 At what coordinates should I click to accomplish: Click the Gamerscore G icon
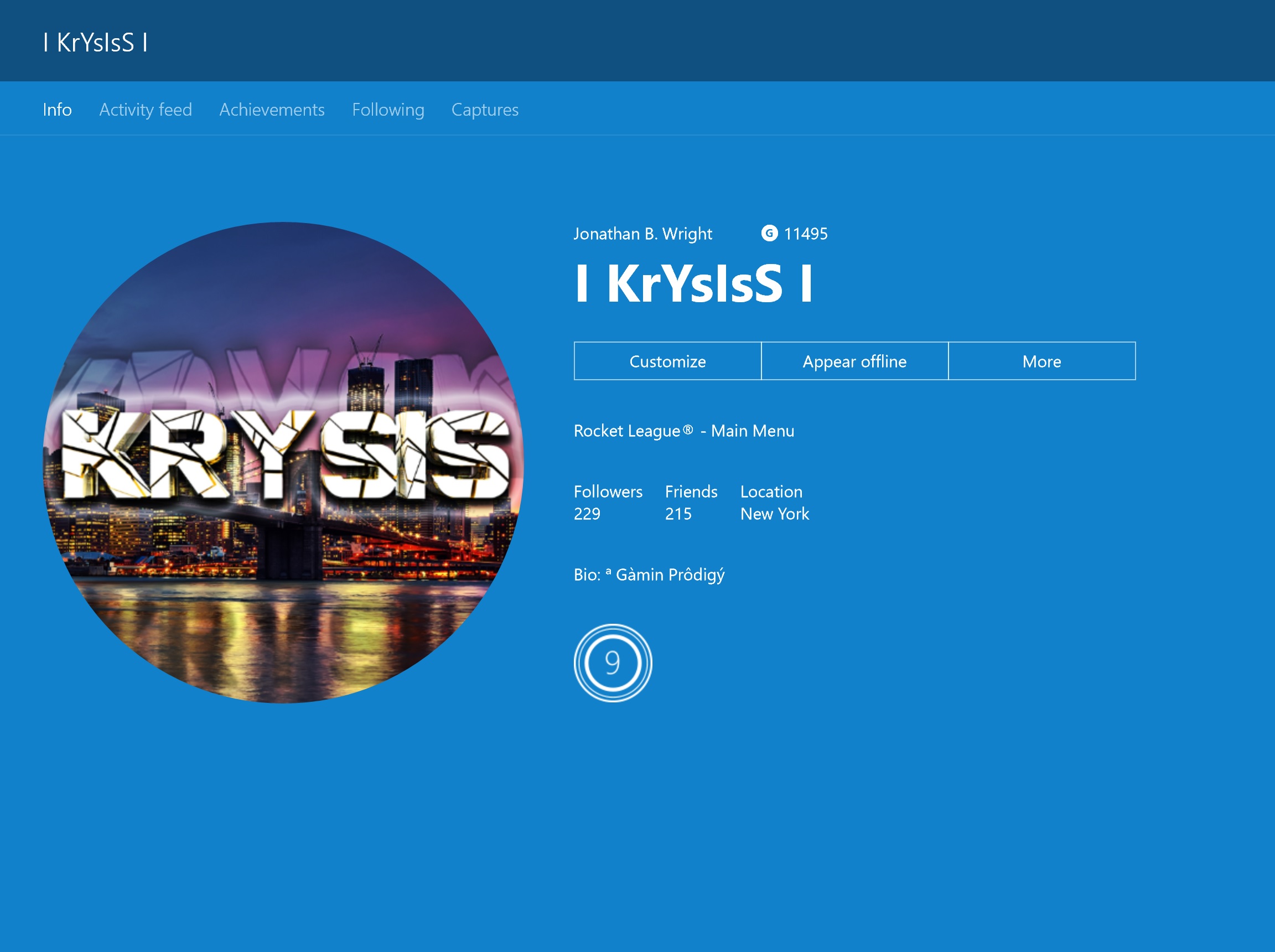pyautogui.click(x=769, y=234)
